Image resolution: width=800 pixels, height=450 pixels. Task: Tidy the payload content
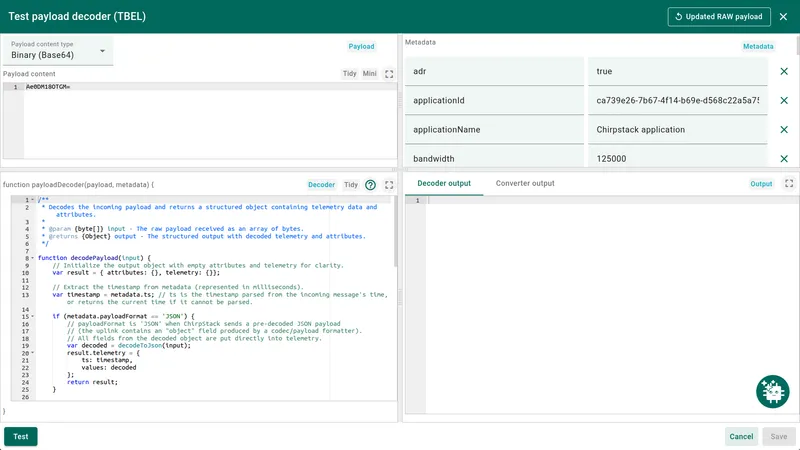click(x=349, y=74)
